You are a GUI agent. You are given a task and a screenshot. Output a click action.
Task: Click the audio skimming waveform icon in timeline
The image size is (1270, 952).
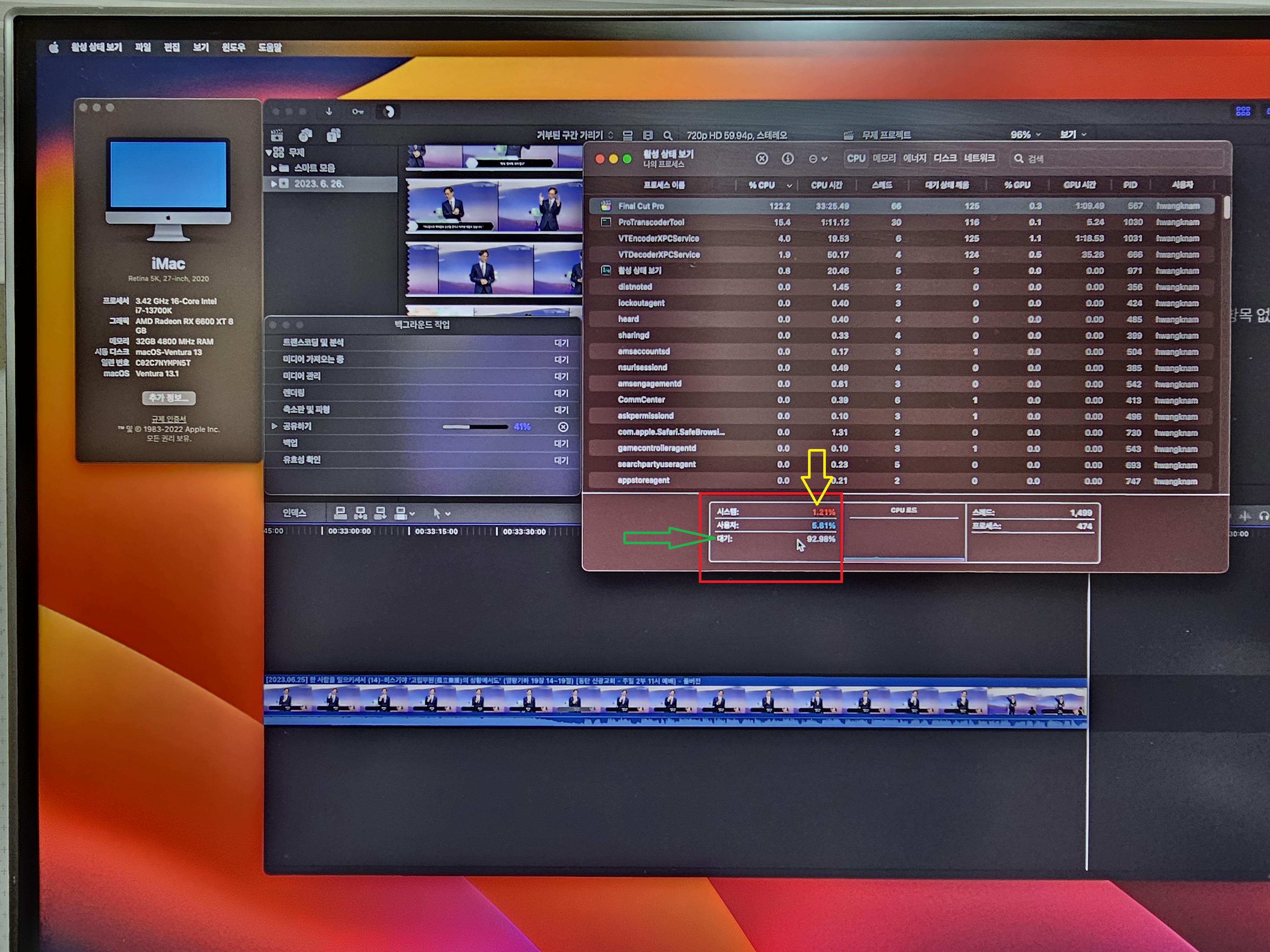pyautogui.click(x=1244, y=516)
